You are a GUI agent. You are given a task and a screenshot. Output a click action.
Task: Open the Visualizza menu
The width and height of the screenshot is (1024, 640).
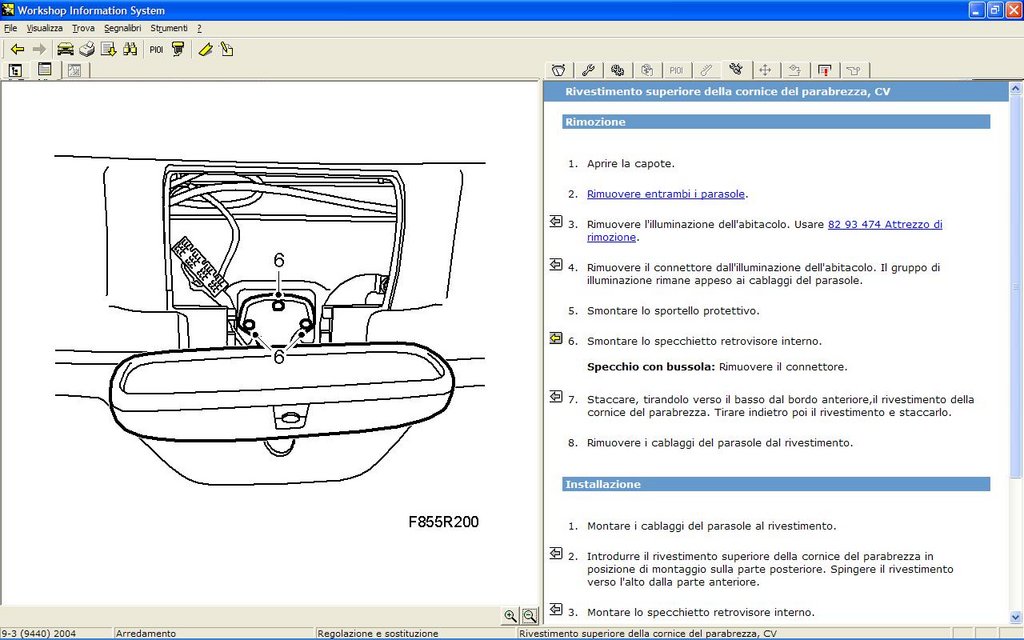[x=45, y=28]
